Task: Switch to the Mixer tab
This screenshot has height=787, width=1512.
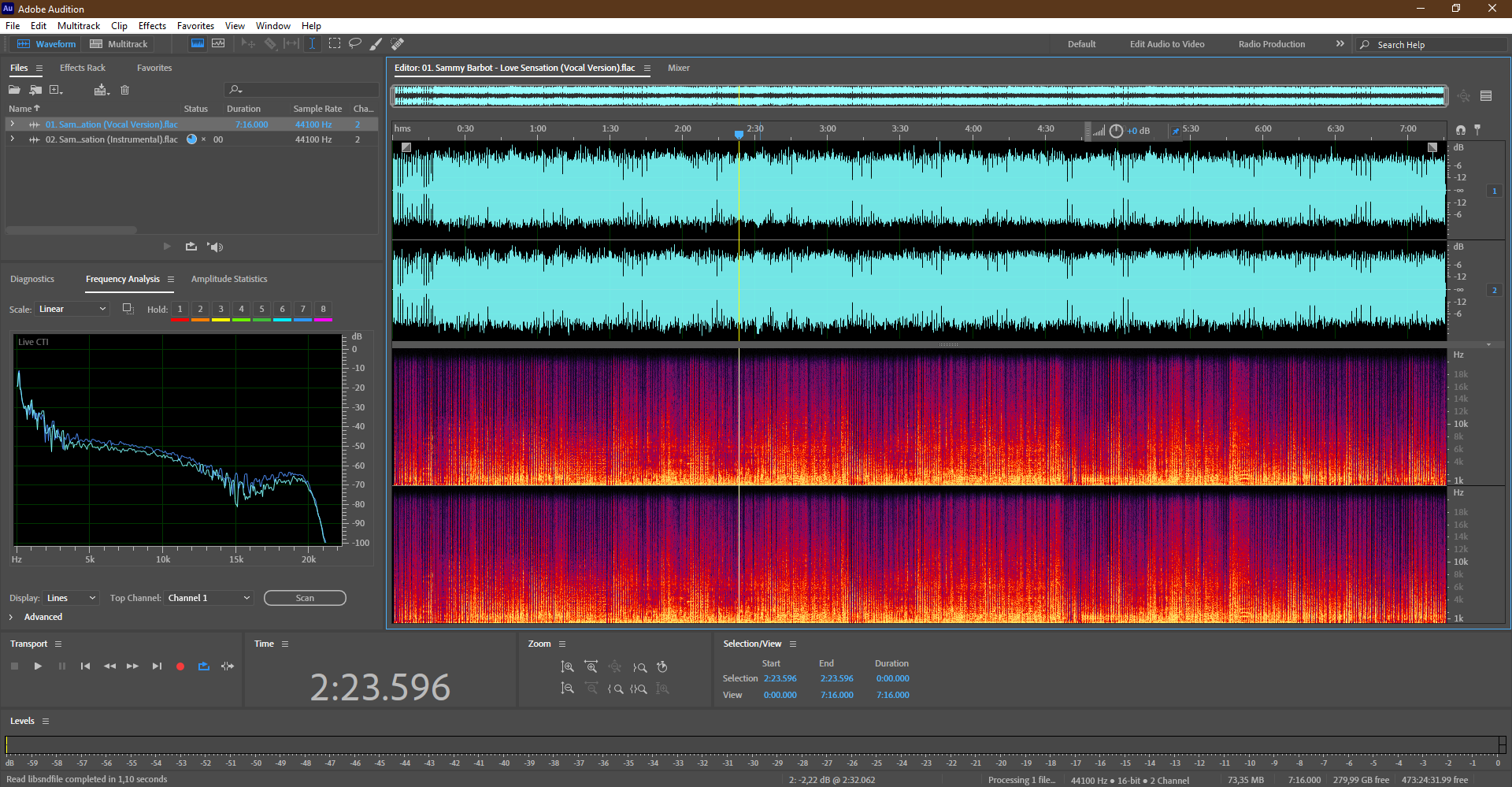Action: [x=679, y=68]
